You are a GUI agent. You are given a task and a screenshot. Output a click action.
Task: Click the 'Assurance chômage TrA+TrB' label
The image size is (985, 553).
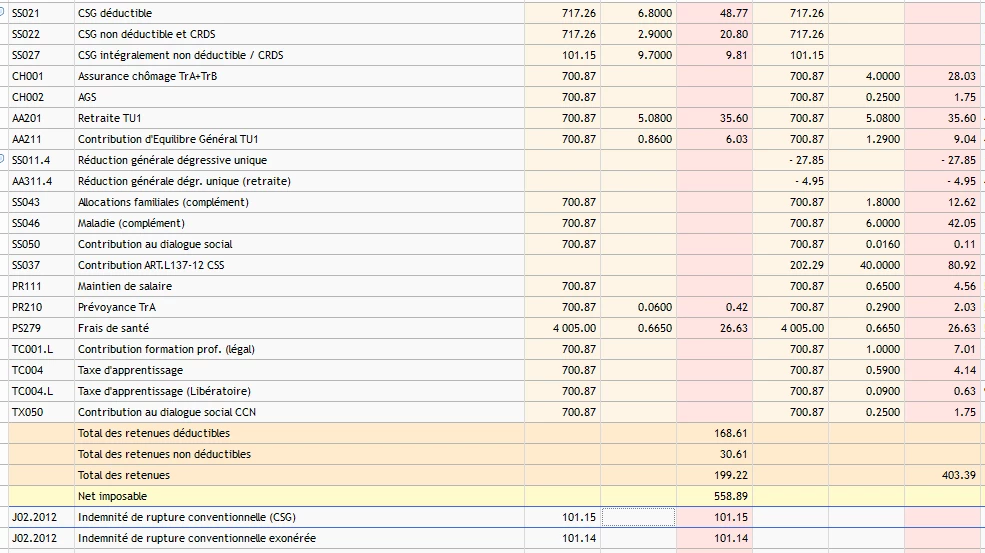click(147, 76)
